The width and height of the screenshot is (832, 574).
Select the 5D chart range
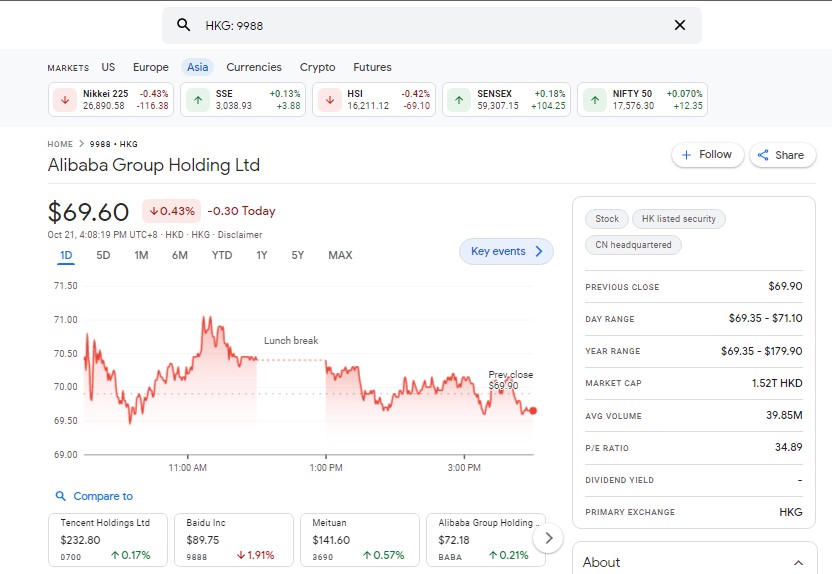(x=103, y=255)
